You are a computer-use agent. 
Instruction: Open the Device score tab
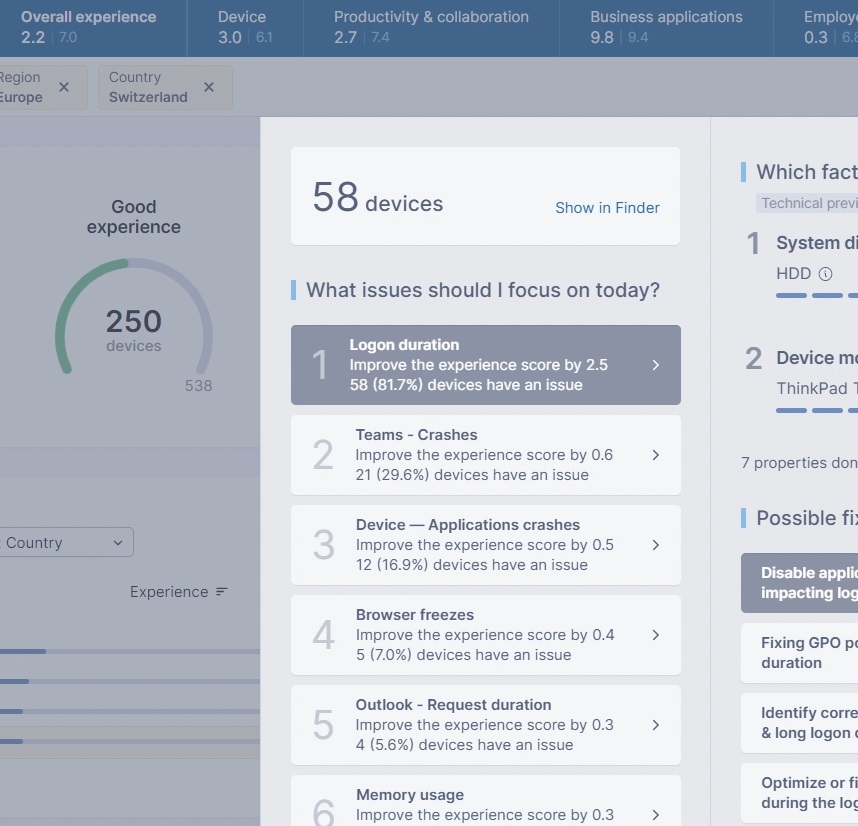[243, 27]
